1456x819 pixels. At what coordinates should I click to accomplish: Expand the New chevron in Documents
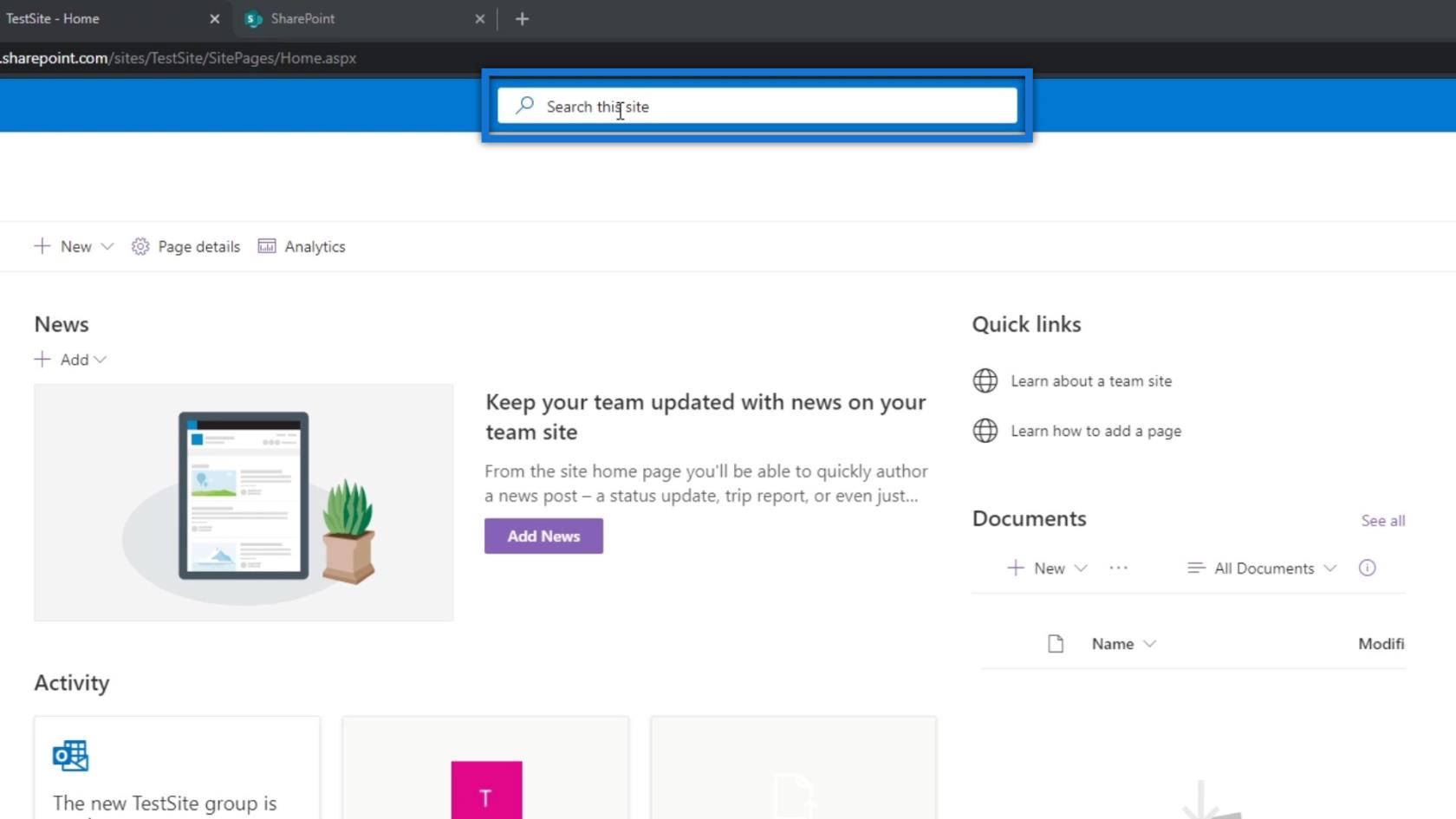pos(1081,568)
